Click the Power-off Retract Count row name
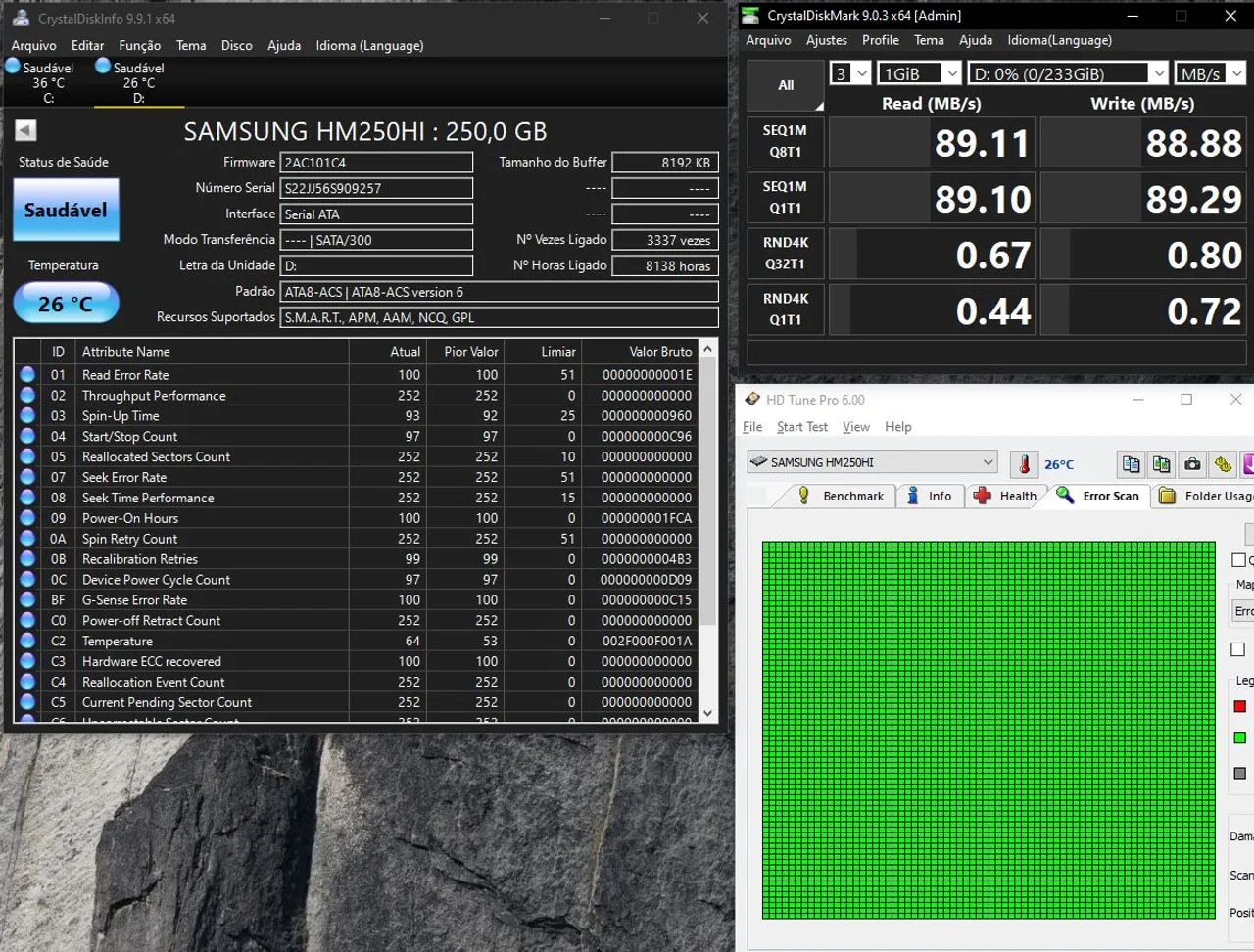This screenshot has height=952, width=1254. point(151,620)
